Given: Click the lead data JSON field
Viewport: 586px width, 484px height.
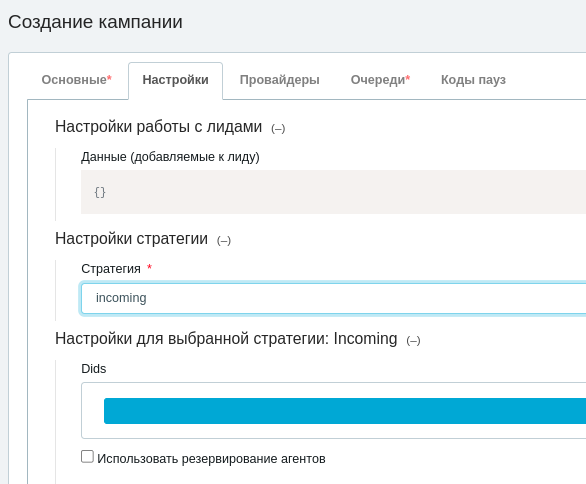Looking at the screenshot, I should [x=333, y=192].
